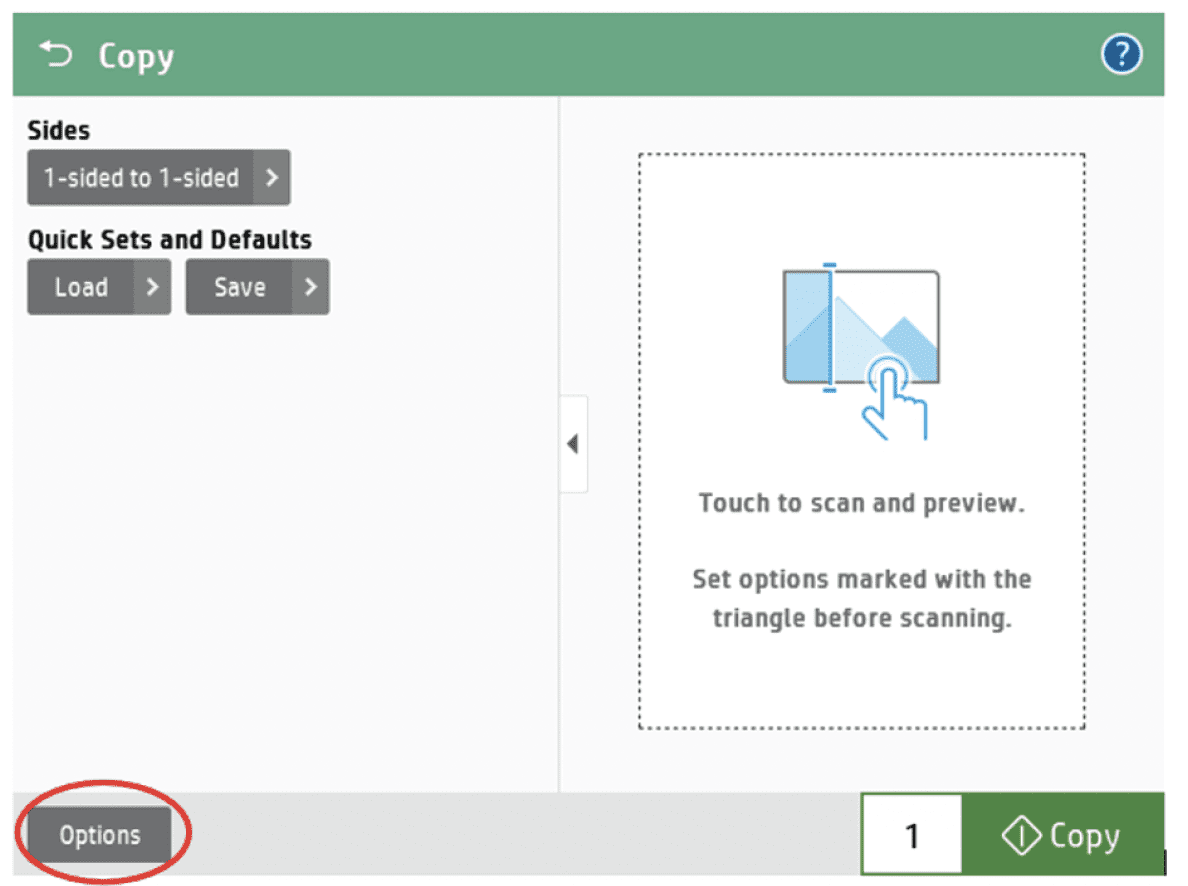This screenshot has height=886, width=1188.
Task: Expand the Save quick set chevron
Action: pyautogui.click(x=310, y=287)
